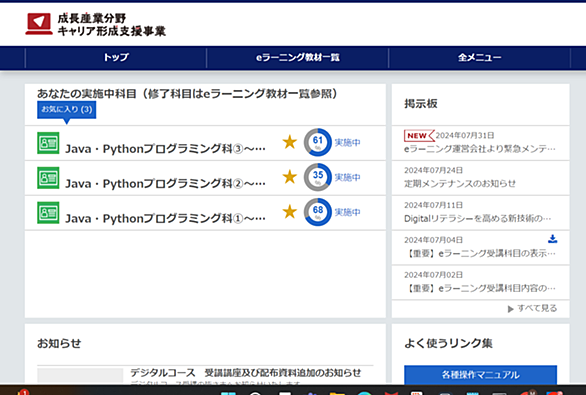Toggle favorite star for プログラミング科①
The width and height of the screenshot is (586, 395).
pyautogui.click(x=290, y=212)
